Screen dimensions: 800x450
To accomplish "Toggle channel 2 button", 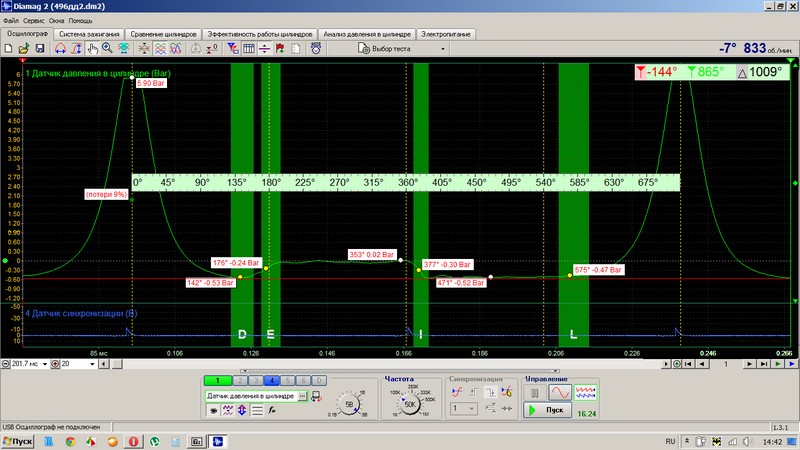I will pos(240,381).
